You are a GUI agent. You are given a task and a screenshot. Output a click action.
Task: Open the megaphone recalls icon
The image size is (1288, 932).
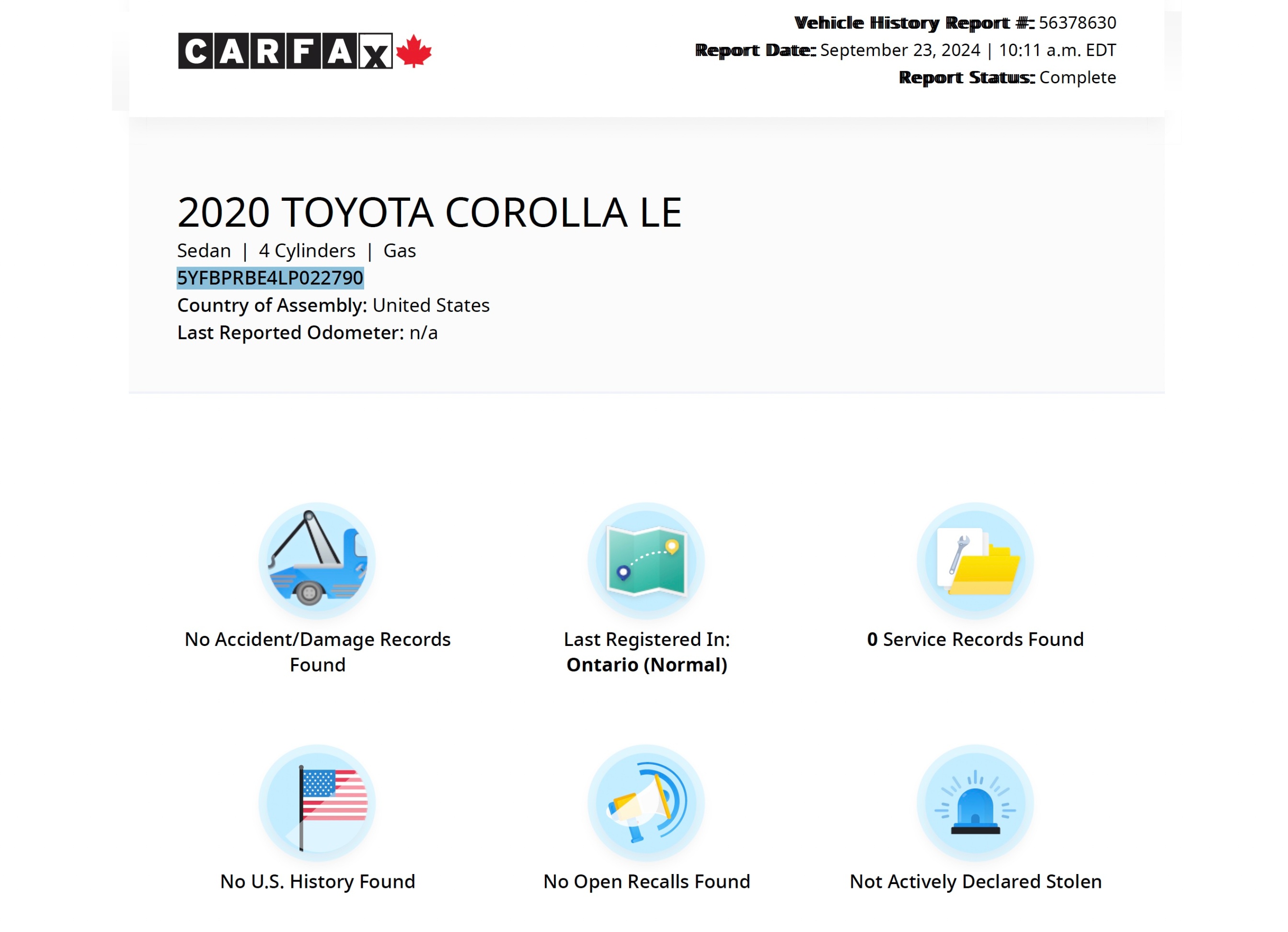point(646,804)
